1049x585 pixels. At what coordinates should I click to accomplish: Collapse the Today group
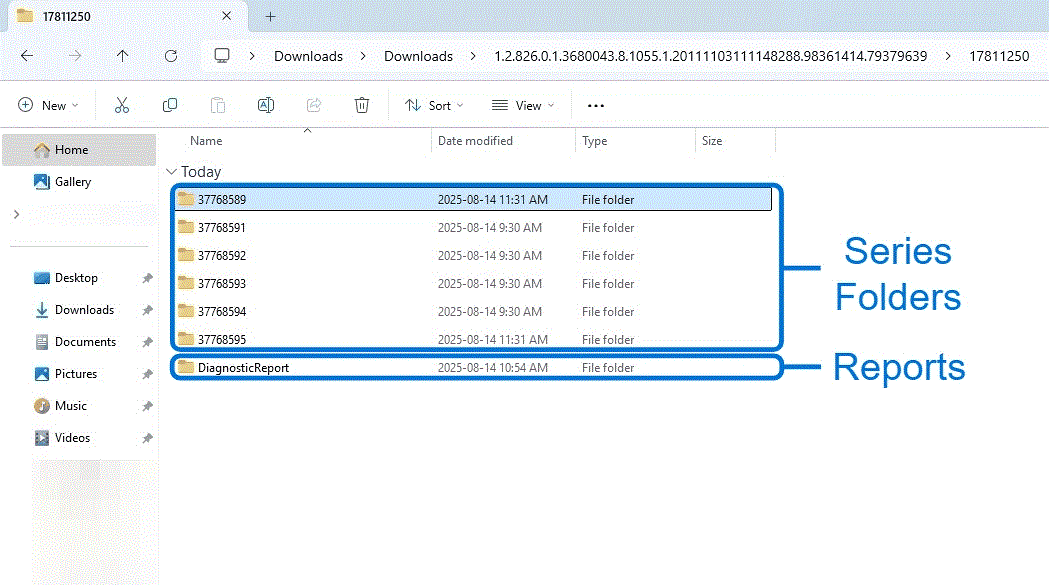(171, 172)
